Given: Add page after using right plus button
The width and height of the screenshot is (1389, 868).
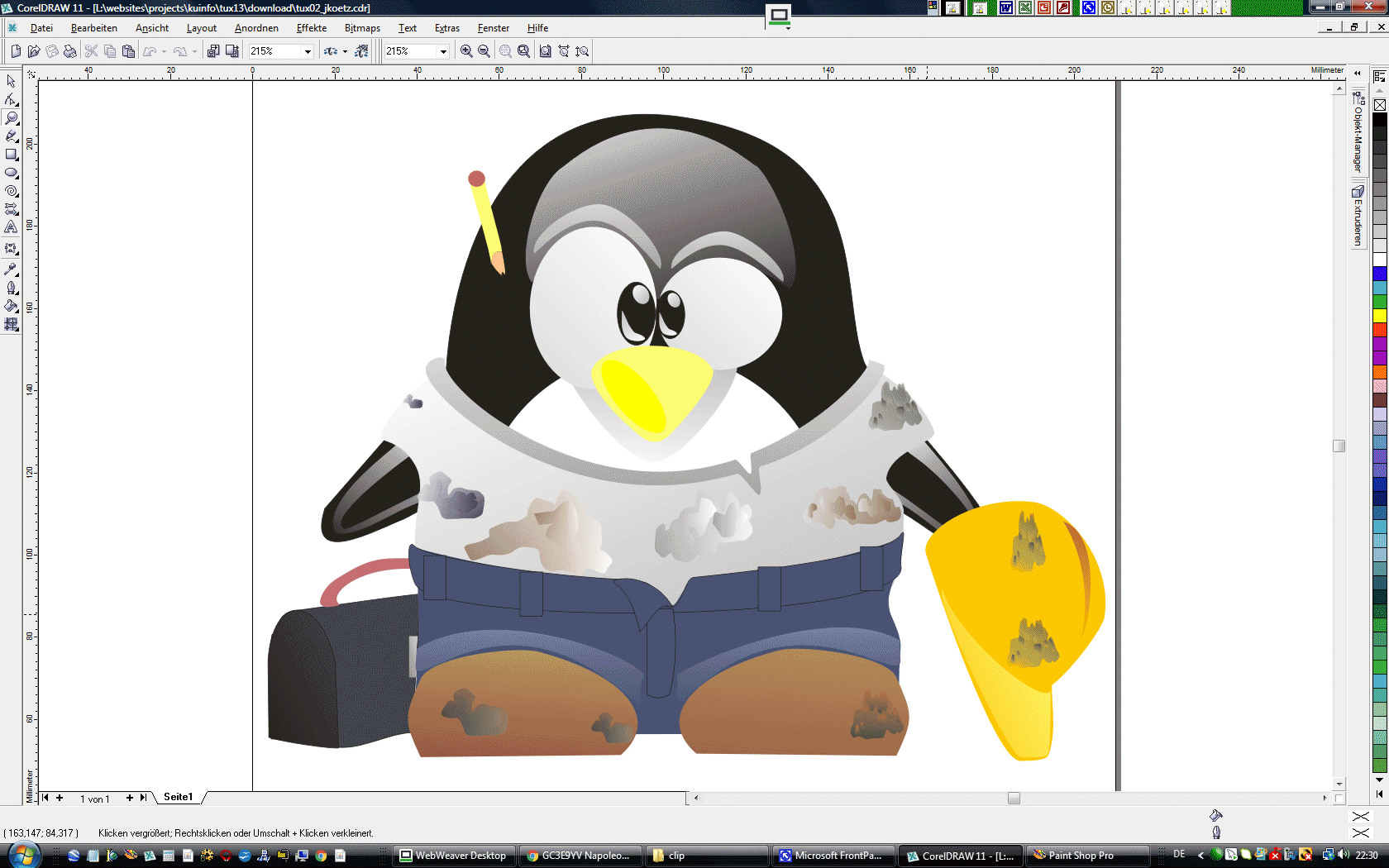Looking at the screenshot, I should pos(129,798).
